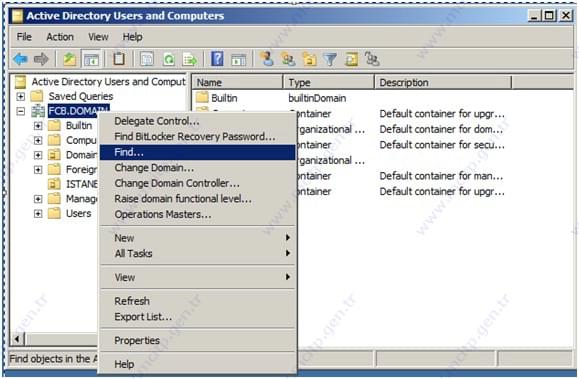Click the builtinDomain type cell
The height and width of the screenshot is (379, 579).
coord(317,98)
